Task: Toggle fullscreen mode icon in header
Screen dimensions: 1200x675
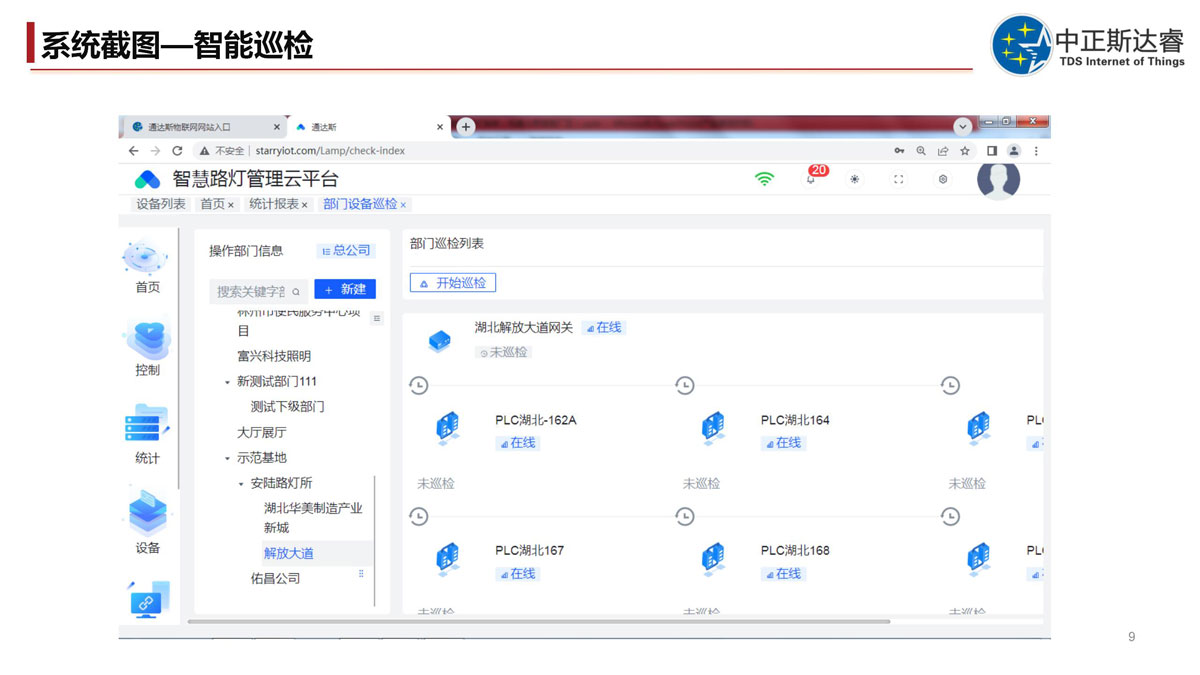Action: coord(898,179)
